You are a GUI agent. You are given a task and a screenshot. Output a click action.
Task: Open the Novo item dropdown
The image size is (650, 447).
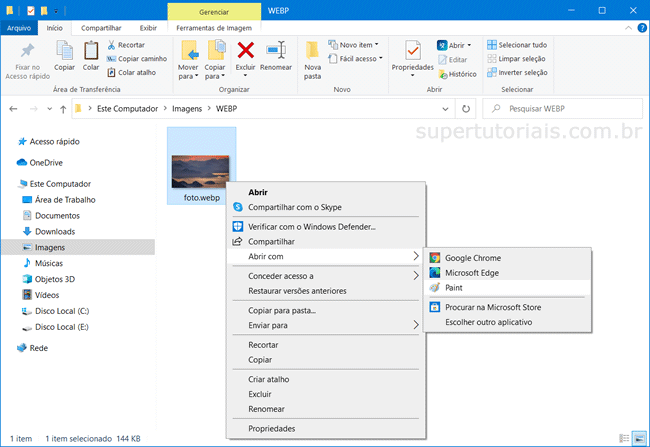pyautogui.click(x=361, y=45)
